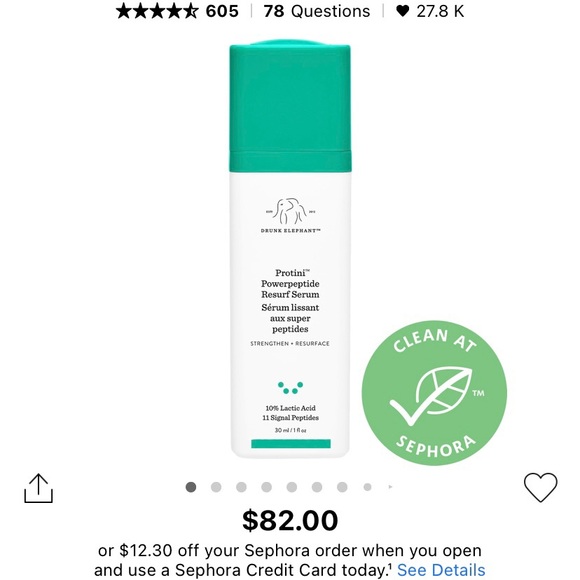Tap the share icon
Screen dimensions: 580x580
click(38, 488)
